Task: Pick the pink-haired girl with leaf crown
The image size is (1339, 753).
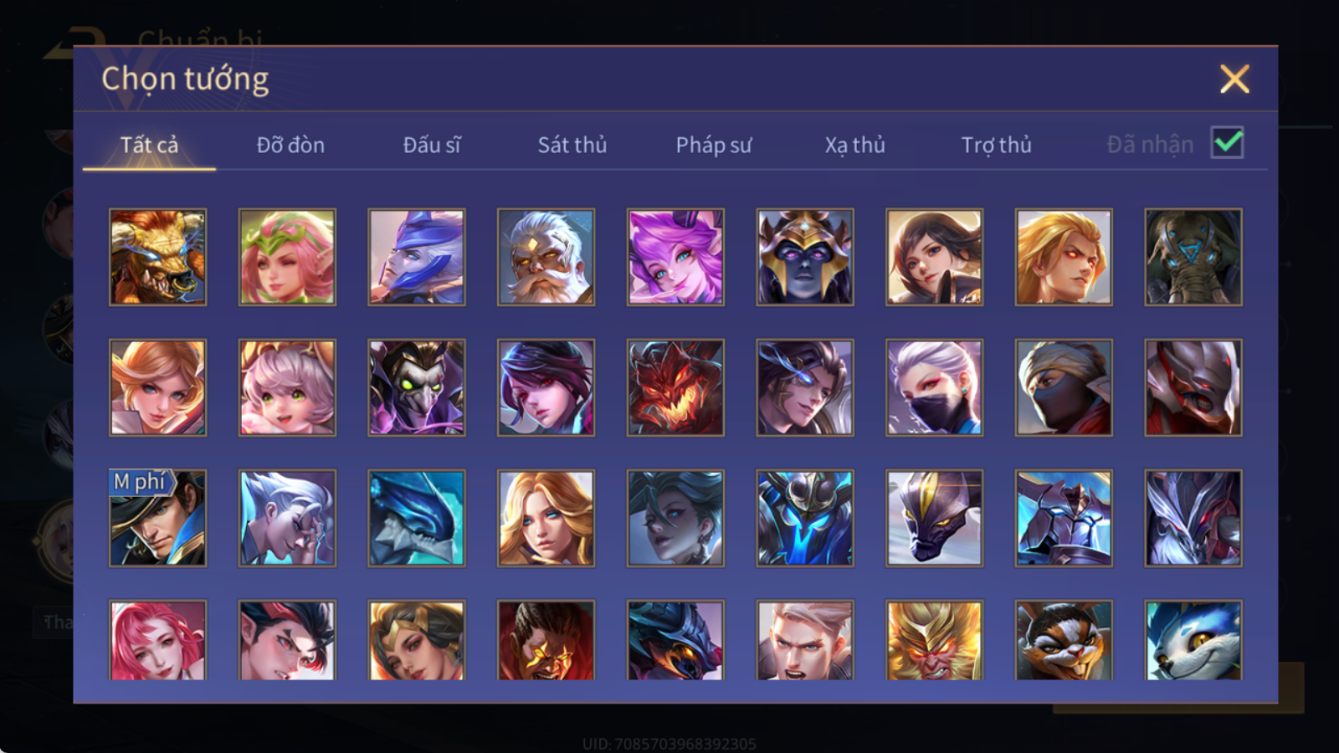Action: [288, 257]
